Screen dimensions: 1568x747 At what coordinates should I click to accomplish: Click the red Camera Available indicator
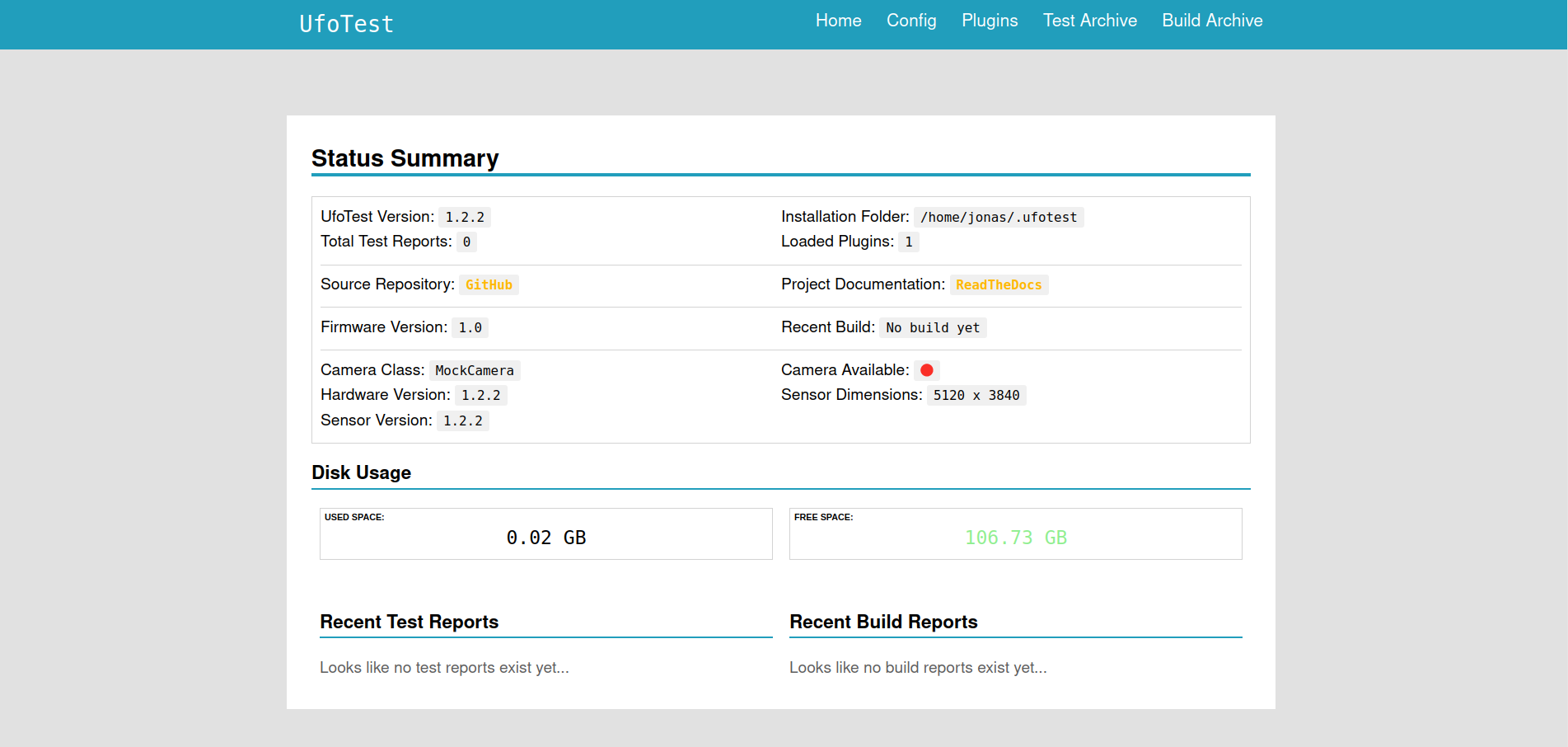click(927, 370)
